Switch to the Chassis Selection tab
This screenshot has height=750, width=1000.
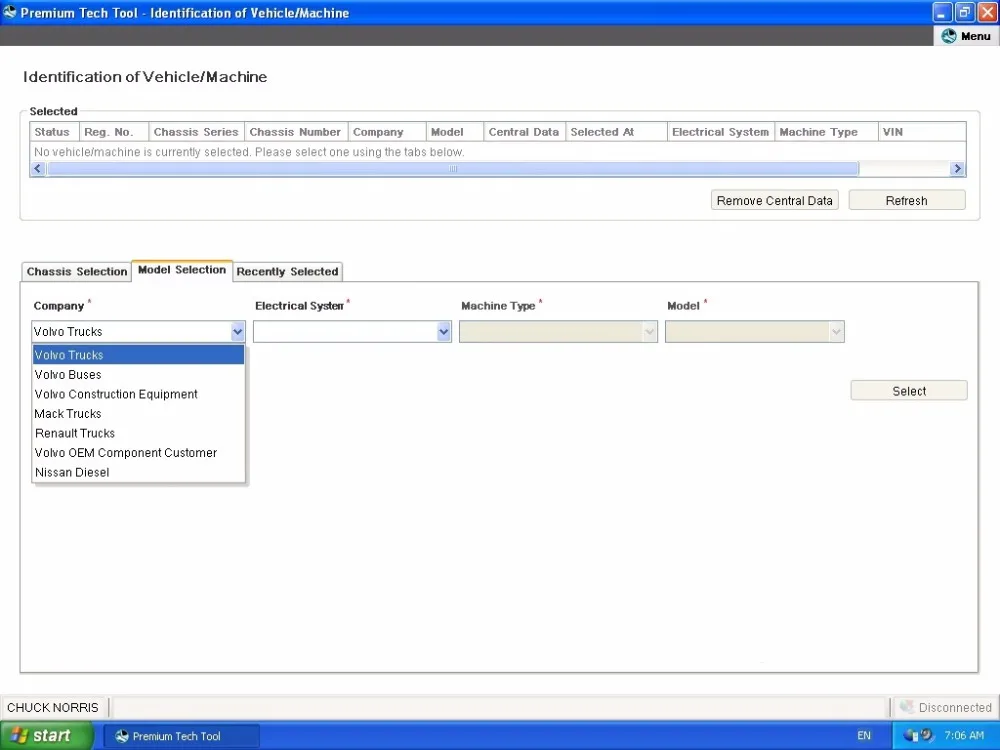pos(76,271)
